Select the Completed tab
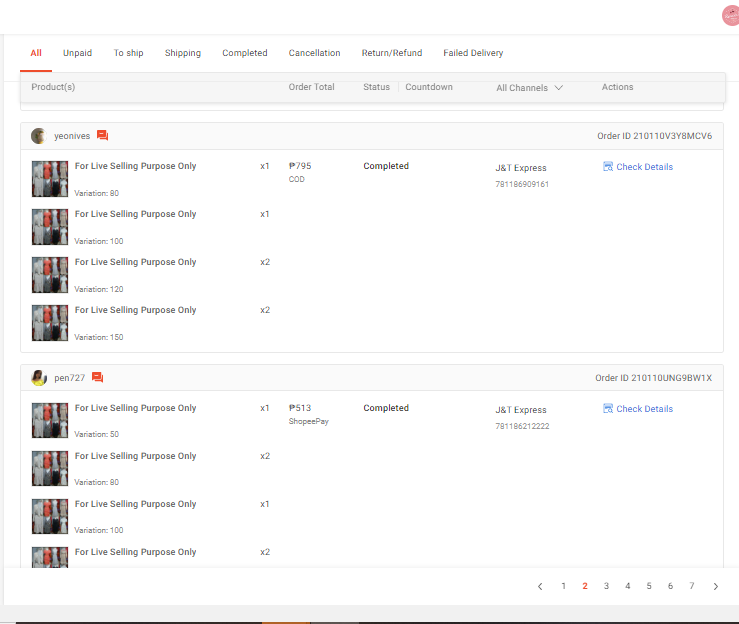739x624 pixels. tap(245, 53)
